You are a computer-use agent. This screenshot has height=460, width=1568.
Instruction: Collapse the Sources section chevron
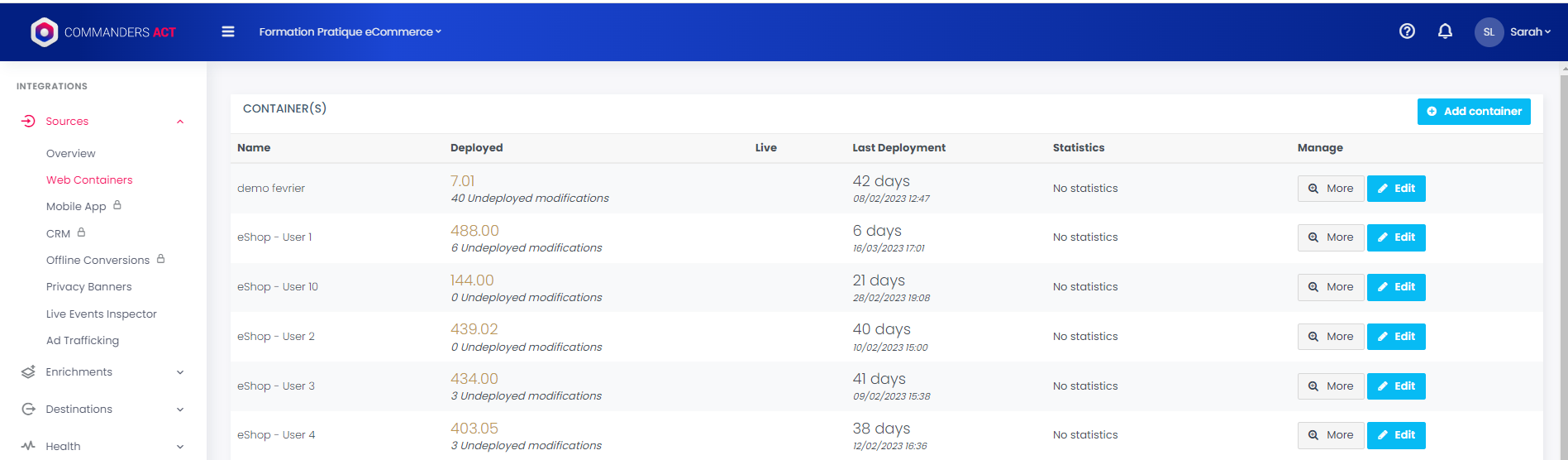[x=180, y=122]
